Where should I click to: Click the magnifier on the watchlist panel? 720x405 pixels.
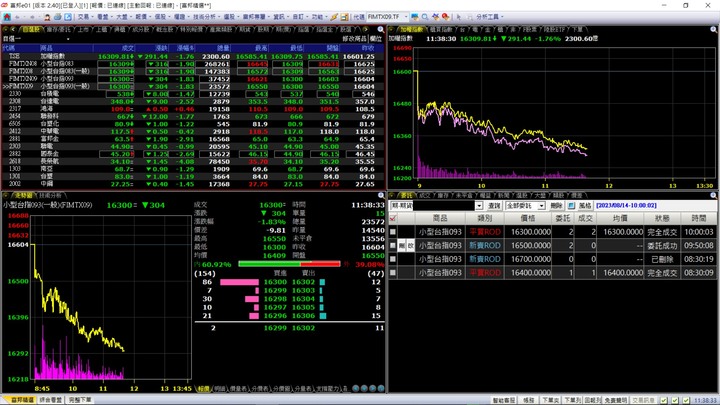[x=381, y=29]
